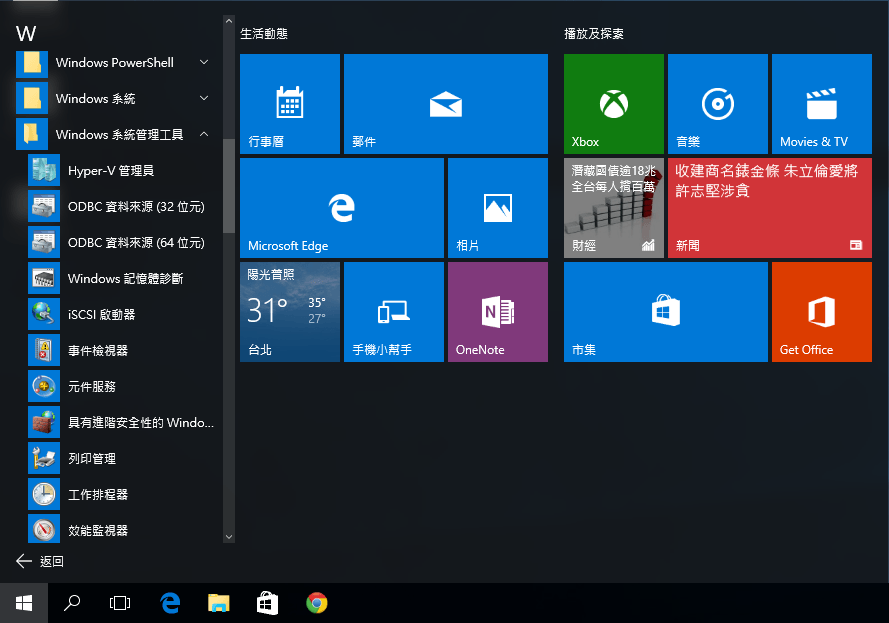Click the Windows PowerShell folder entry
Screen dimensions: 889x623
pyautogui.click(x=117, y=62)
